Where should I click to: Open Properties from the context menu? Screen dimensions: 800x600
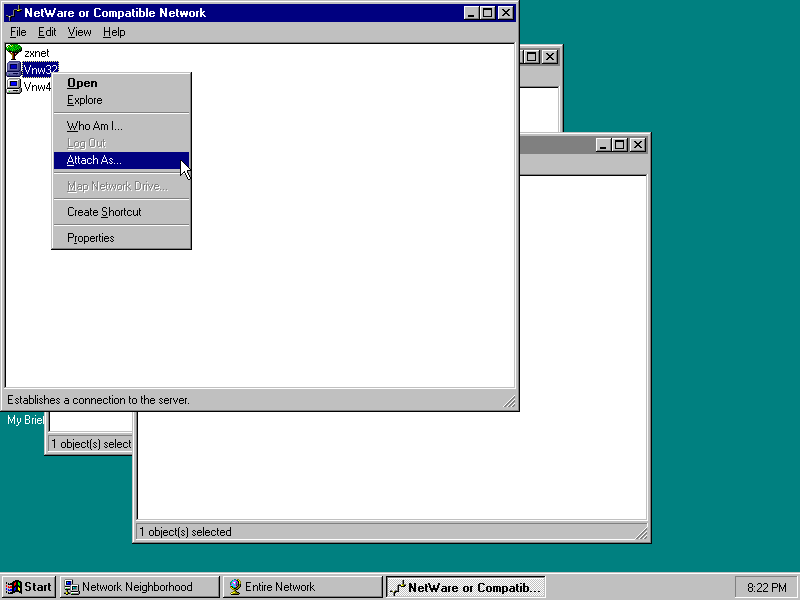pos(121,238)
